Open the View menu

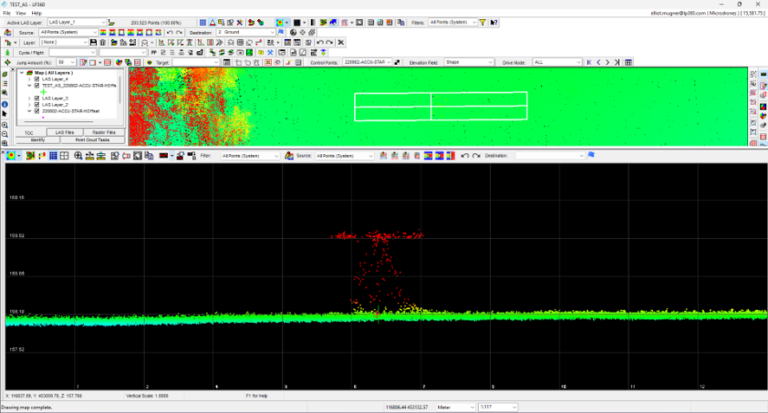coord(21,13)
